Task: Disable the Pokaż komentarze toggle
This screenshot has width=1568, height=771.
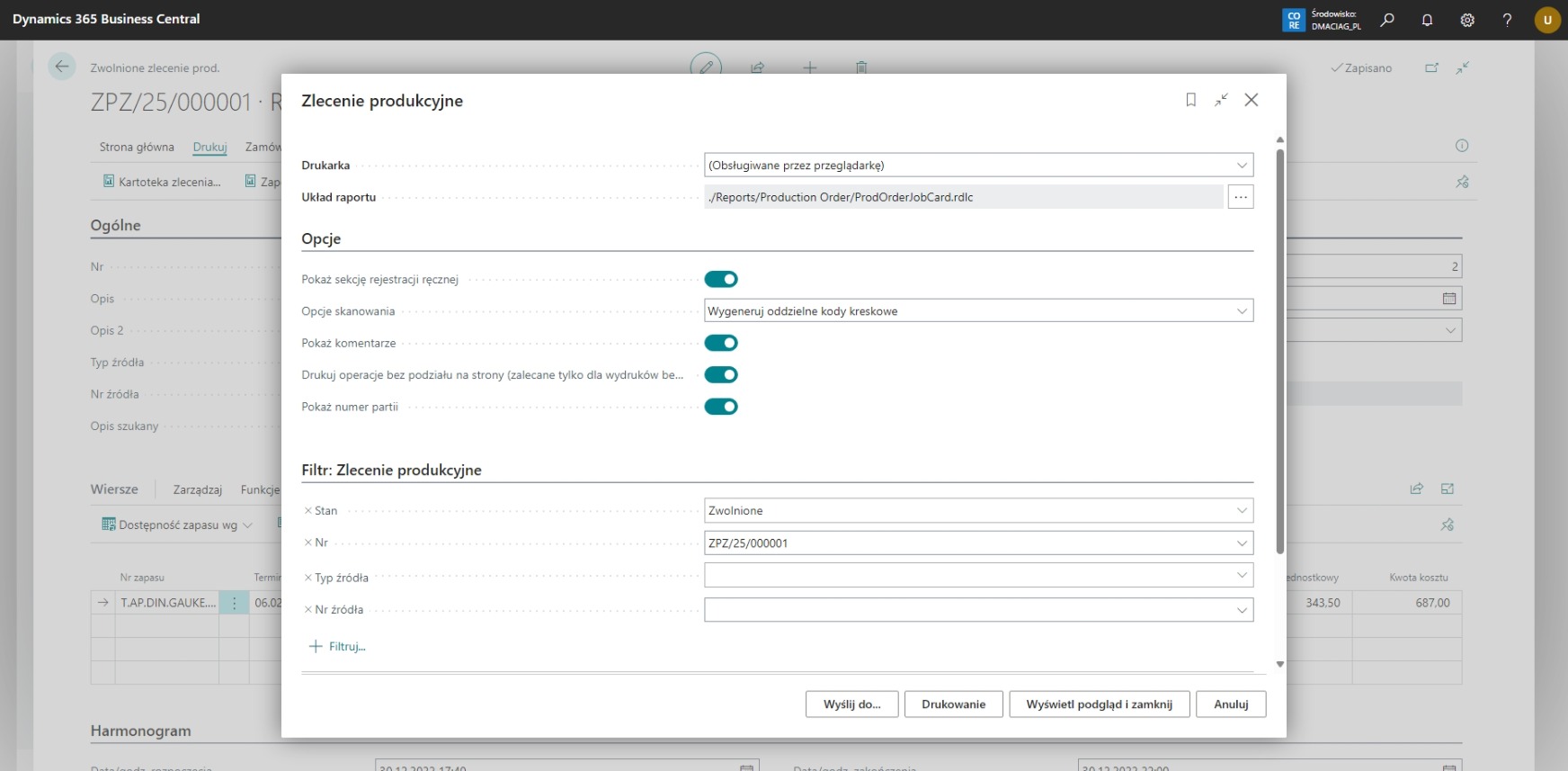Action: click(x=721, y=343)
